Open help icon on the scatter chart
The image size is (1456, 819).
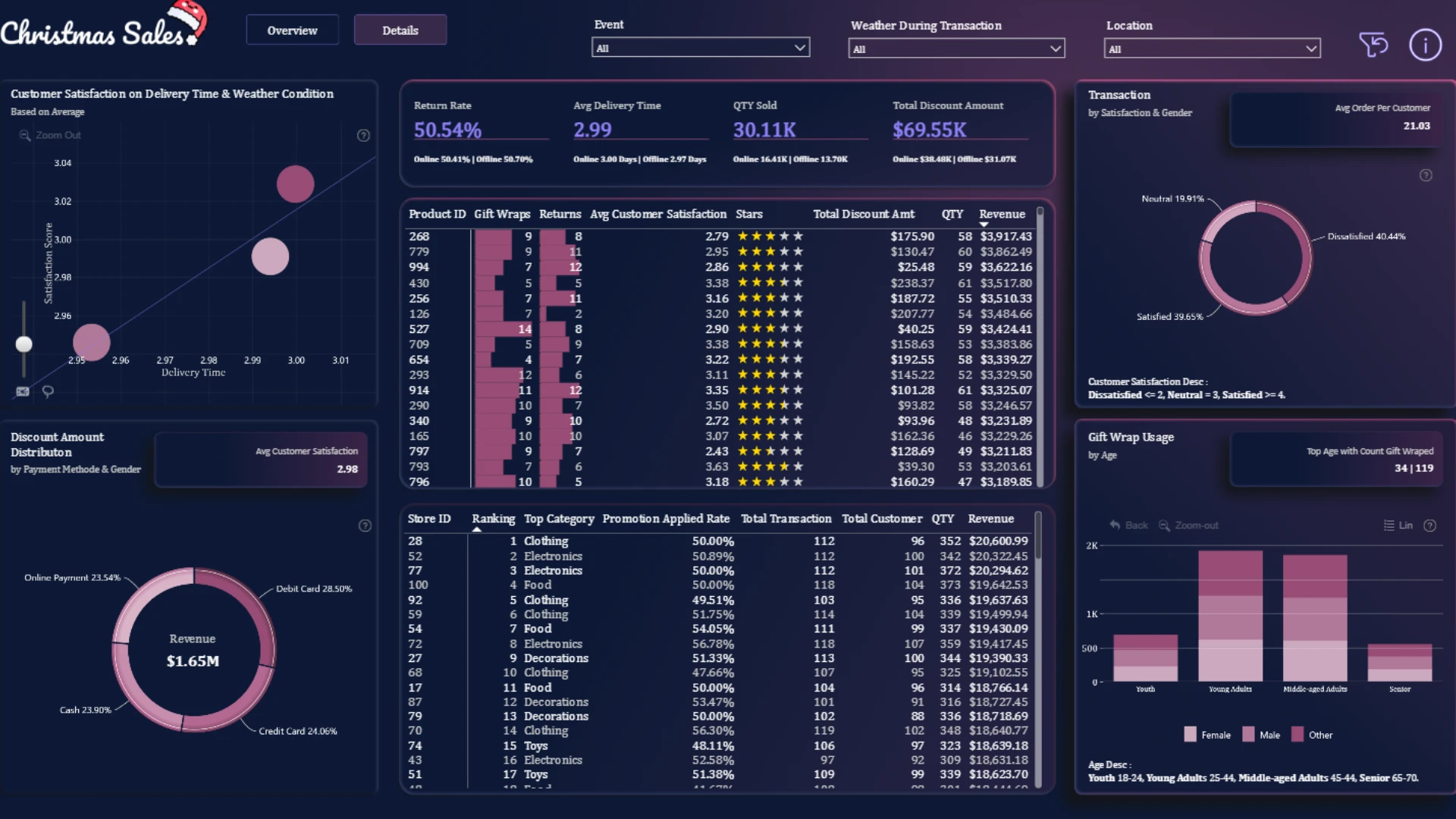(x=363, y=135)
